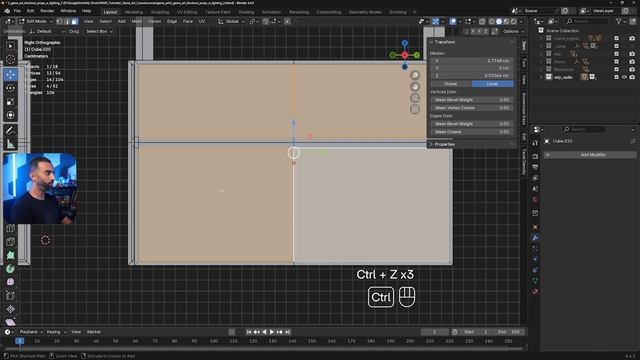Image resolution: width=640 pixels, height=360 pixels.
Task: Open the Keying dropdown in timeline
Action: pyautogui.click(x=56, y=332)
